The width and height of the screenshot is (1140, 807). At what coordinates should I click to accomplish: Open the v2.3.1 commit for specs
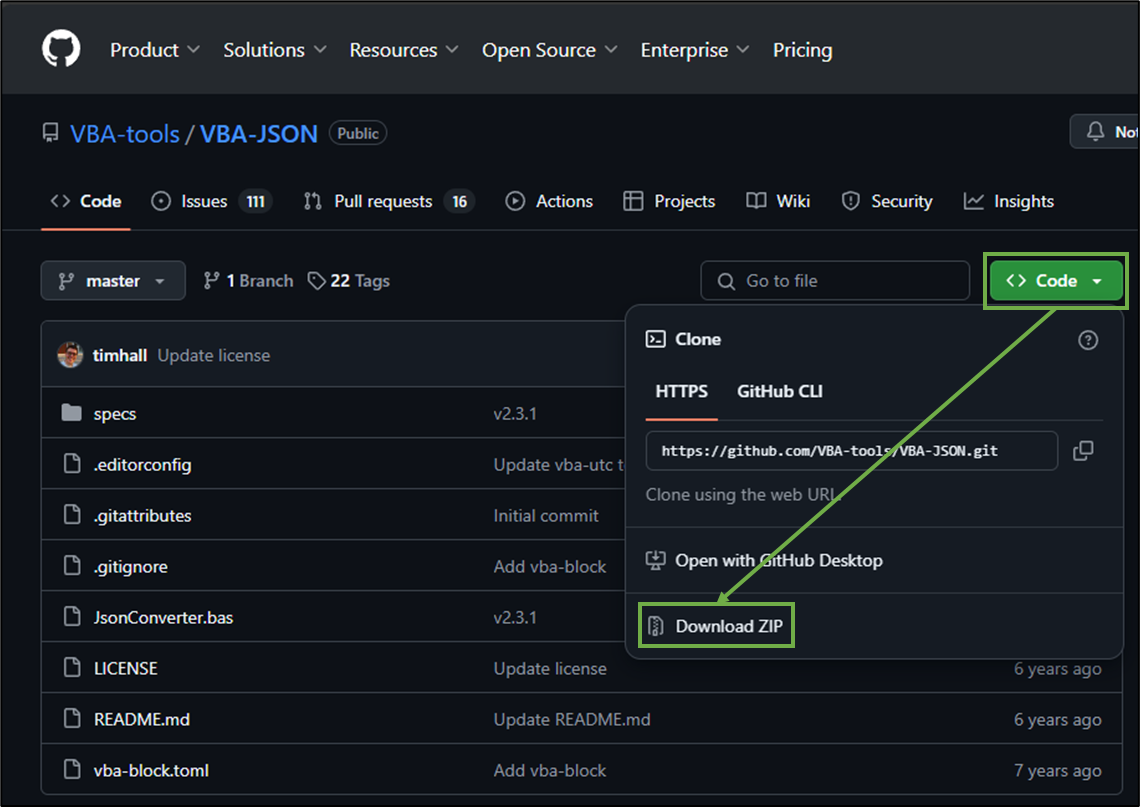tap(515, 414)
